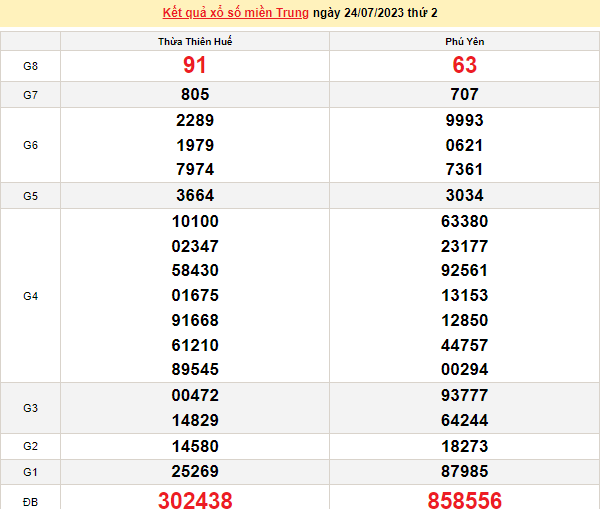Viewport: 613px width, 509px height.
Task: Select the G3 number 14829
Action: coord(195,421)
